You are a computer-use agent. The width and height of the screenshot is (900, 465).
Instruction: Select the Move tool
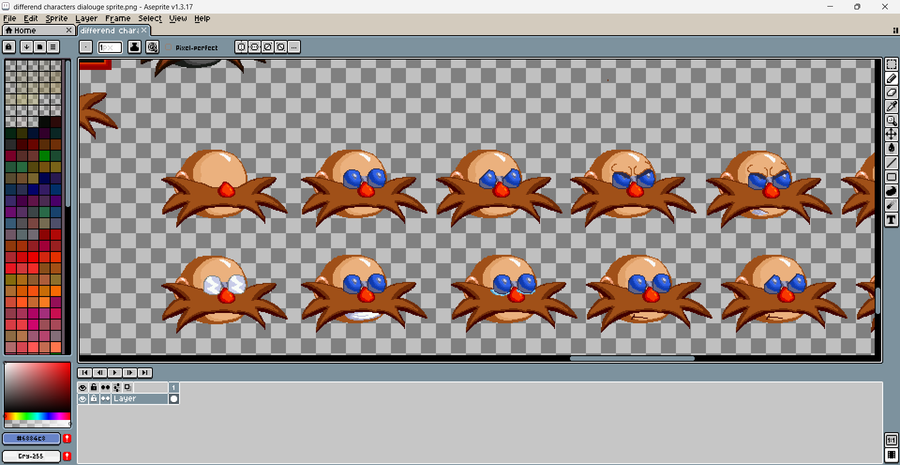(891, 134)
